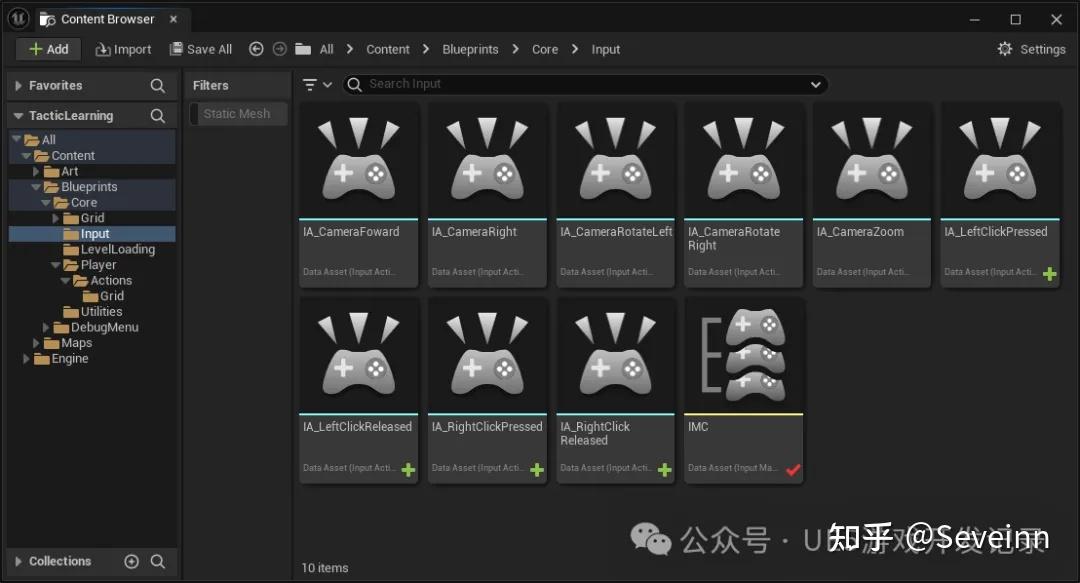1080x583 pixels.
Task: Click Save All button
Action: tap(200, 49)
